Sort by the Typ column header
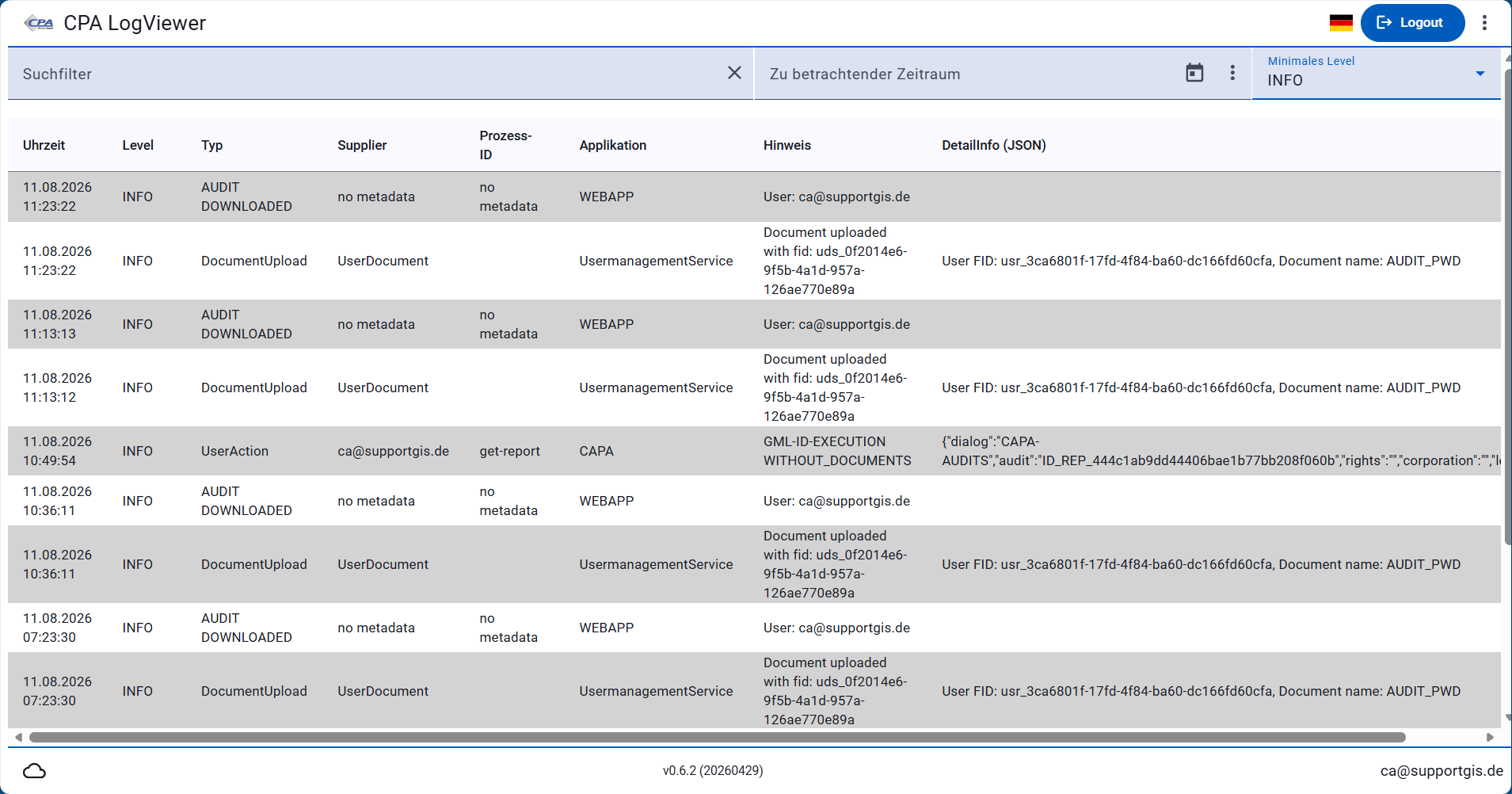This screenshot has width=1512, height=794. 211,145
